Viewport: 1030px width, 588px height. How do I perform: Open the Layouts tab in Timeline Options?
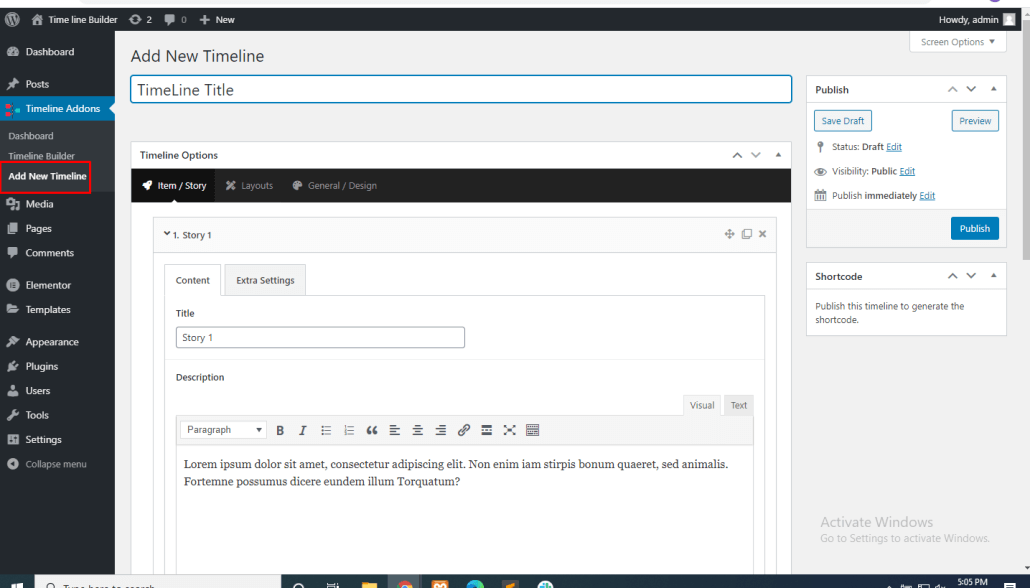pyautogui.click(x=249, y=185)
